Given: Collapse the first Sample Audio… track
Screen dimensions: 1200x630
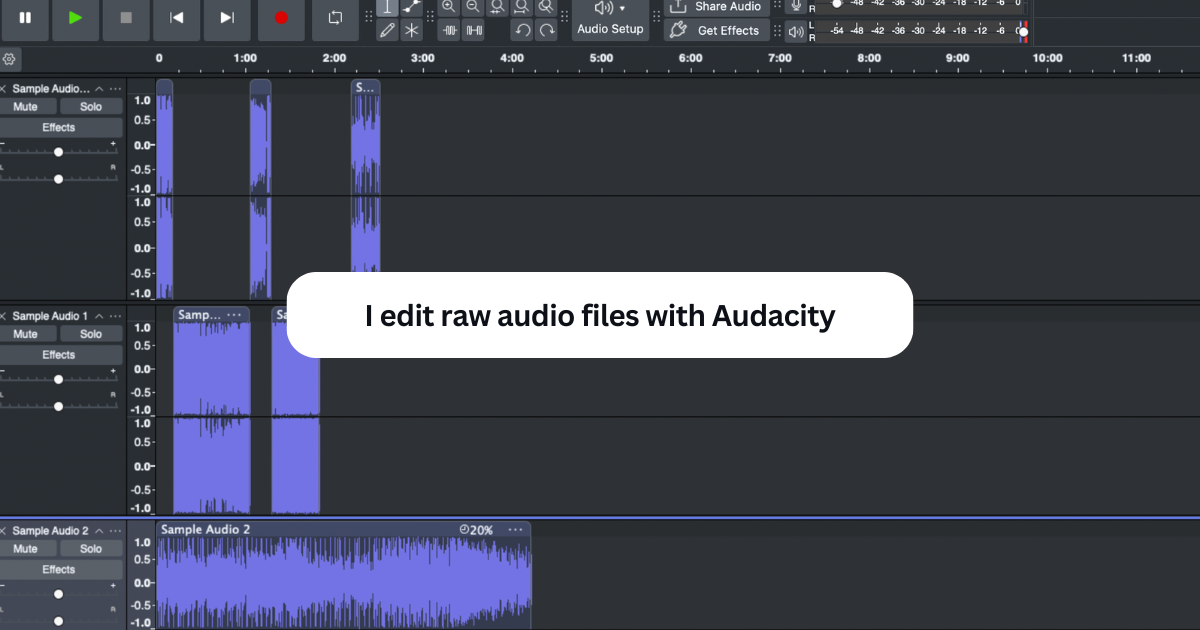Looking at the screenshot, I should 99,89.
